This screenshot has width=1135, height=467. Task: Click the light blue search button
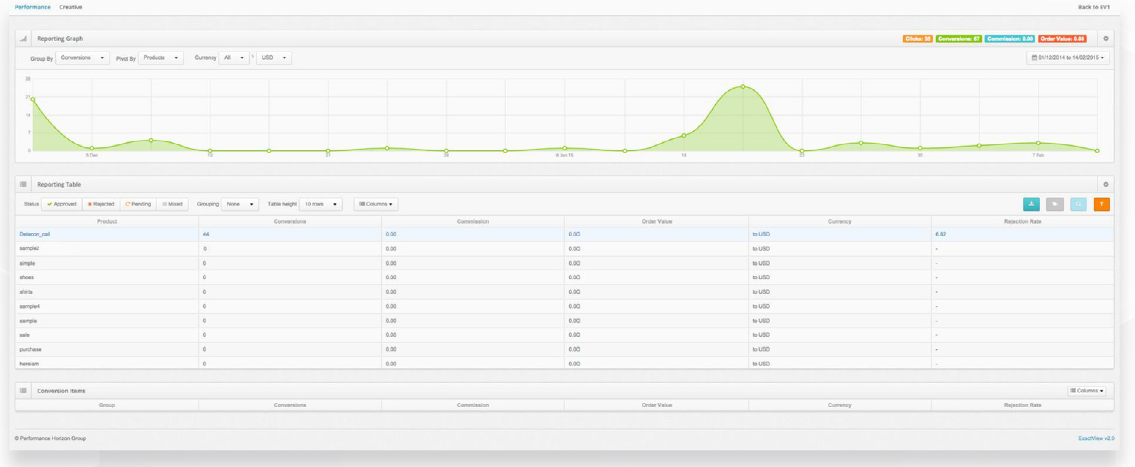(x=1079, y=204)
